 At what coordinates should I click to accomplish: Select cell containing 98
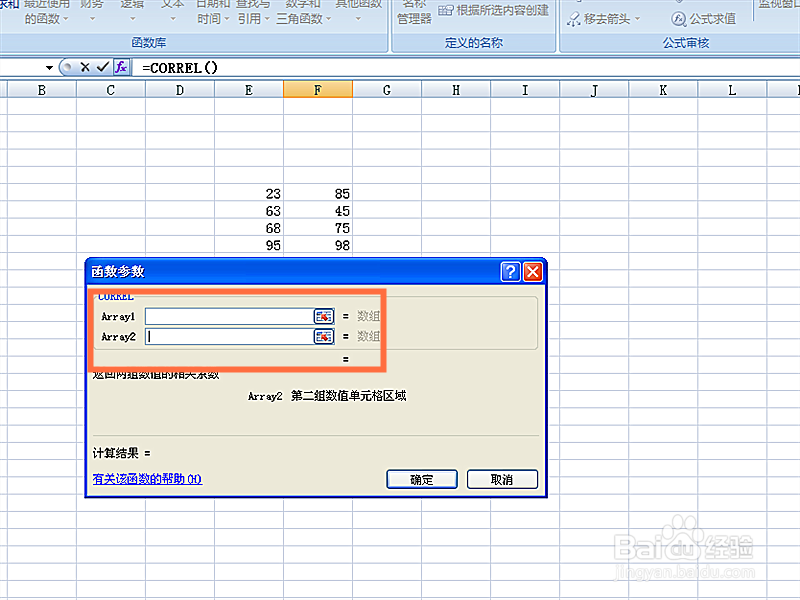tap(318, 245)
